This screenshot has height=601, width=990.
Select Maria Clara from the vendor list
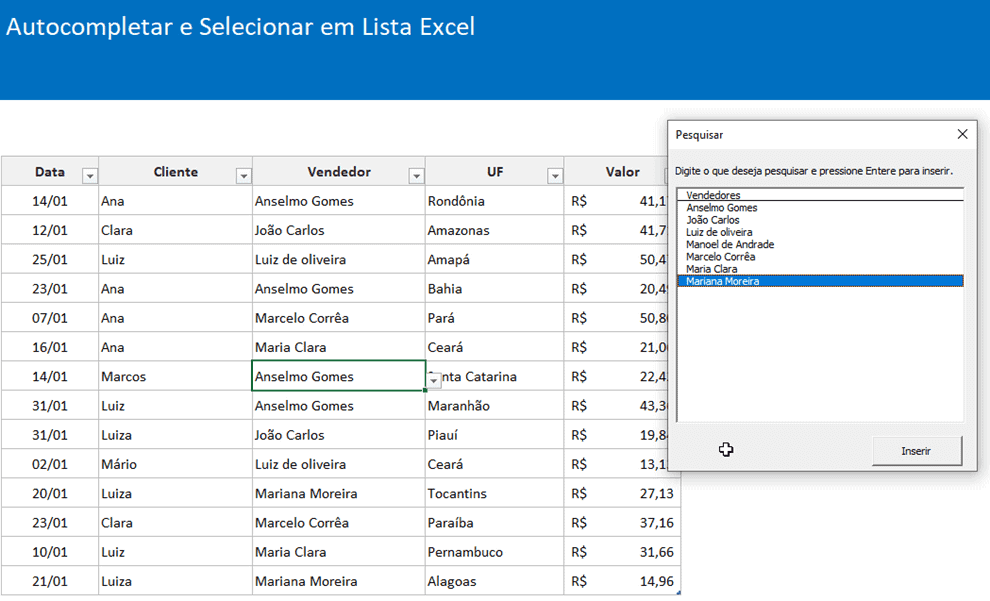point(713,268)
